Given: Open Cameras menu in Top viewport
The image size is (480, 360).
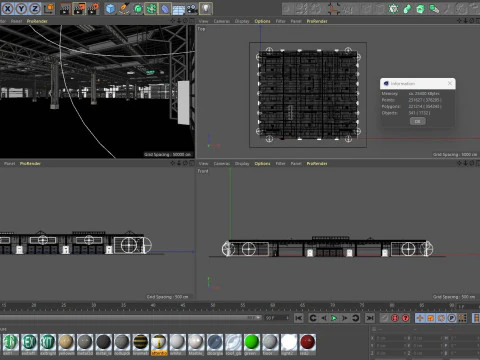Looking at the screenshot, I should coord(222,21).
